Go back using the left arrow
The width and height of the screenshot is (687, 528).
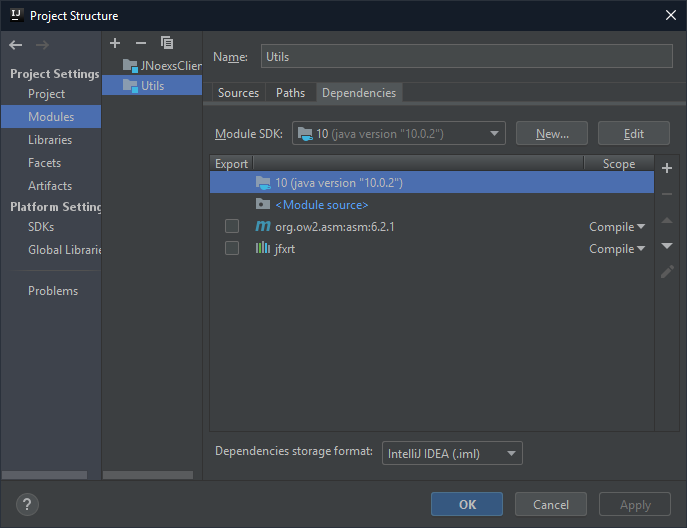click(16, 45)
